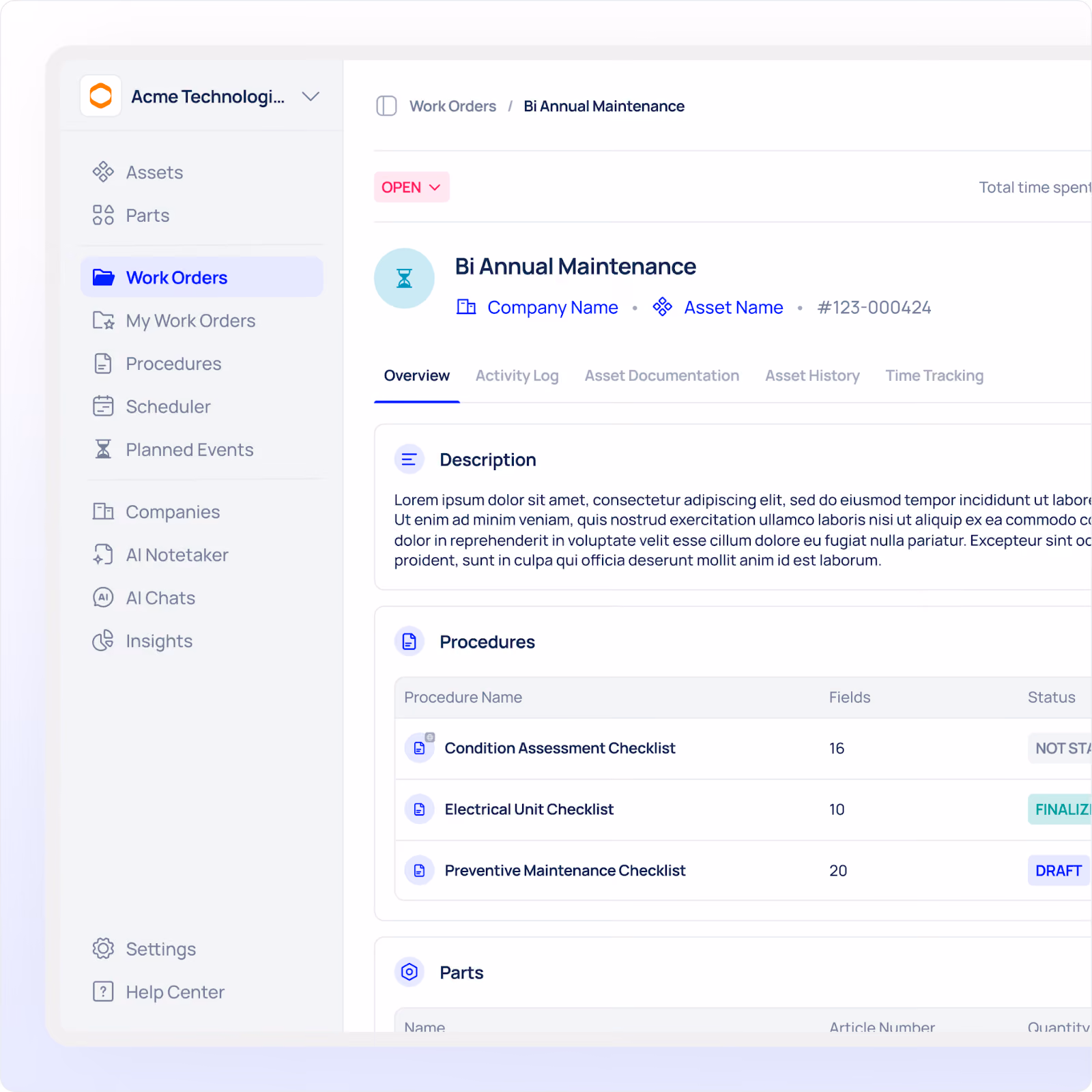Click the Total time spent label
The width and height of the screenshot is (1092, 1092).
pyautogui.click(x=1035, y=187)
